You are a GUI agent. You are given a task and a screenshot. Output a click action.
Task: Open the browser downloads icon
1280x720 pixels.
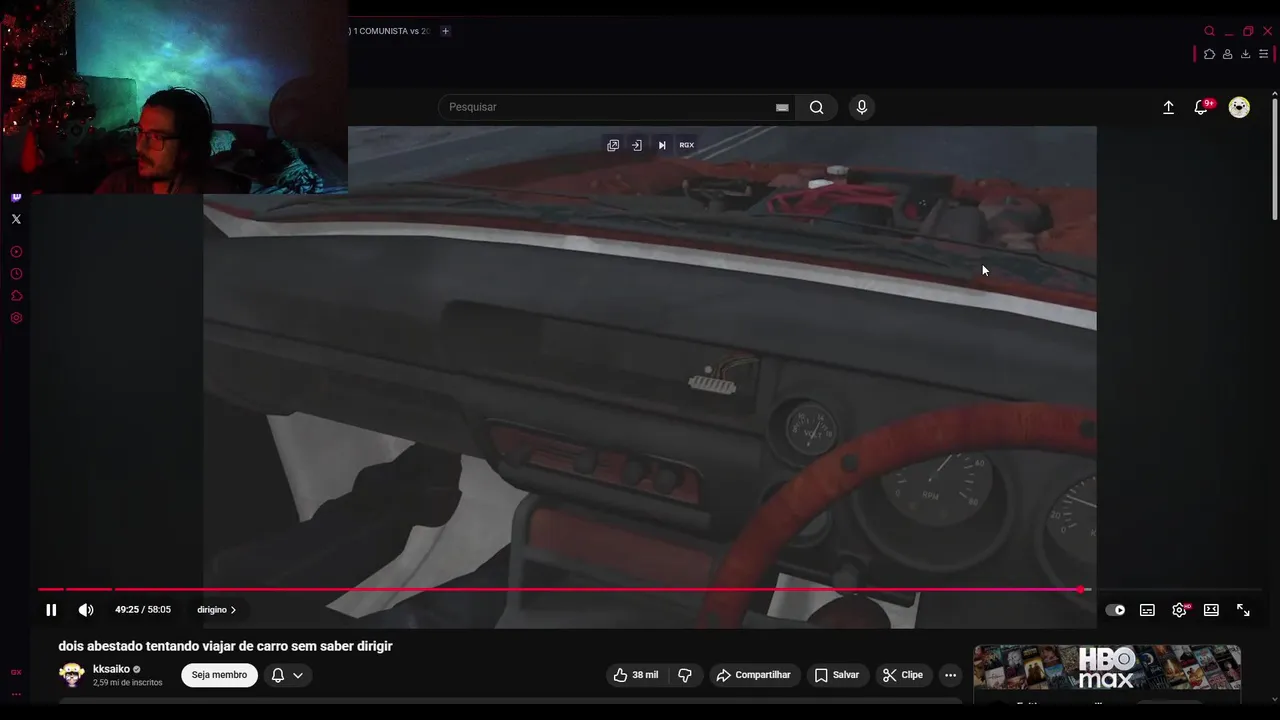1245,54
